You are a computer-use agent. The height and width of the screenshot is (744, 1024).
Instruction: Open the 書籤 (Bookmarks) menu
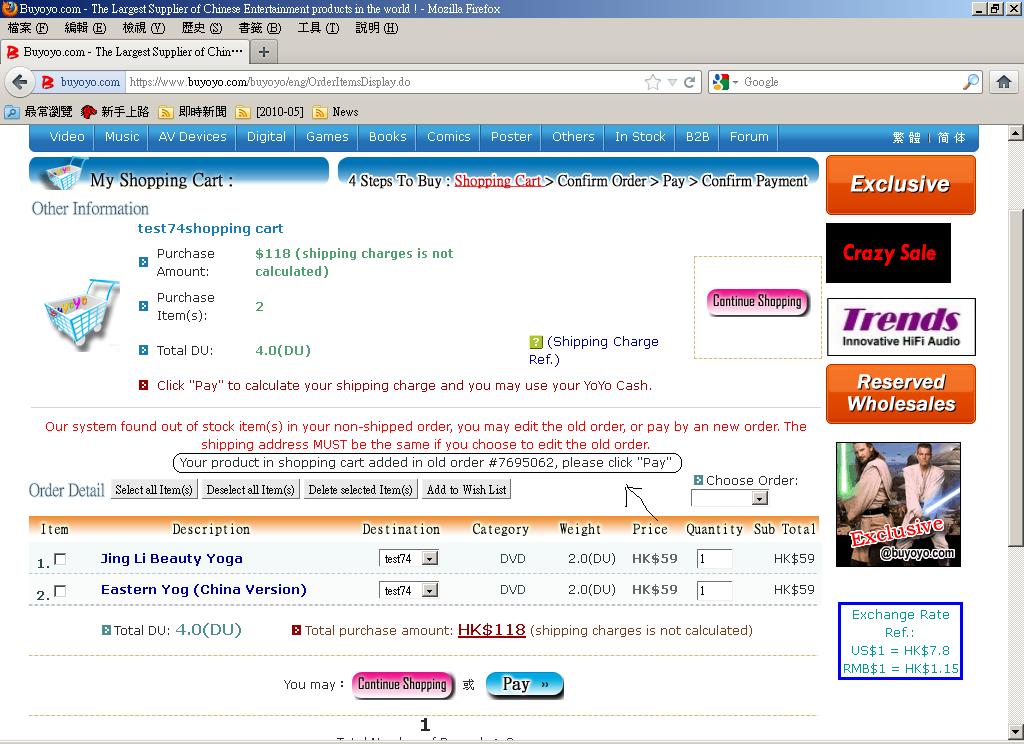(x=259, y=28)
